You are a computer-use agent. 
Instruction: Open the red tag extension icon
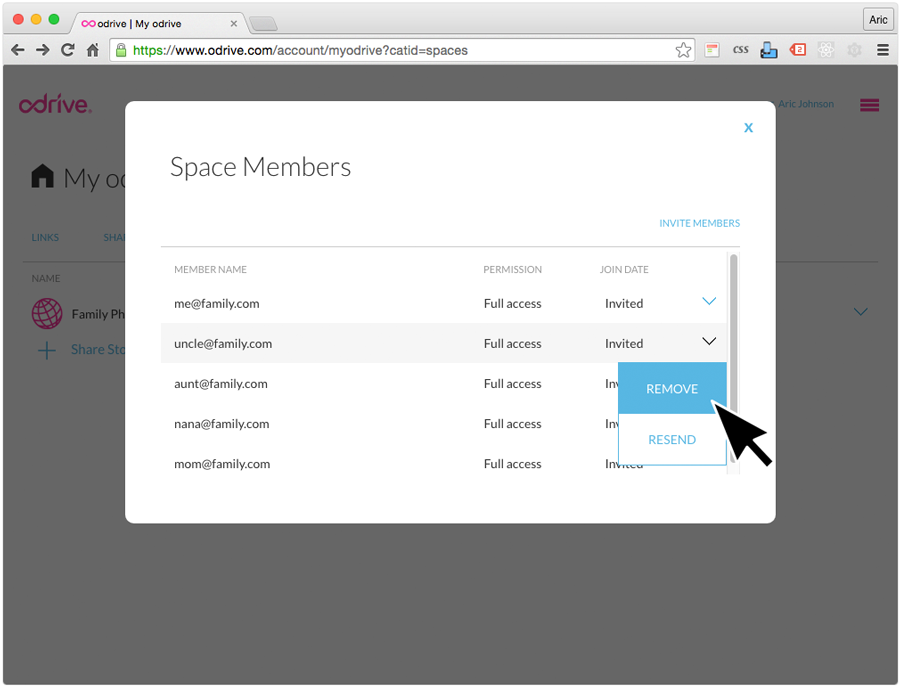[798, 50]
